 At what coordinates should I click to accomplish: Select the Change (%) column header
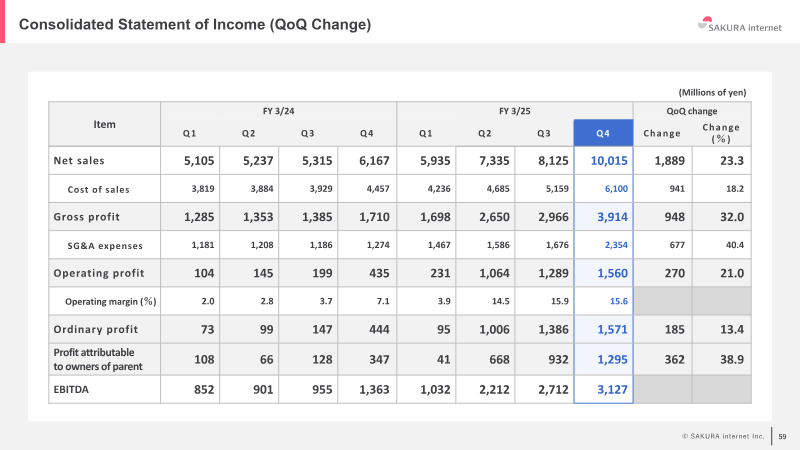[x=721, y=133]
